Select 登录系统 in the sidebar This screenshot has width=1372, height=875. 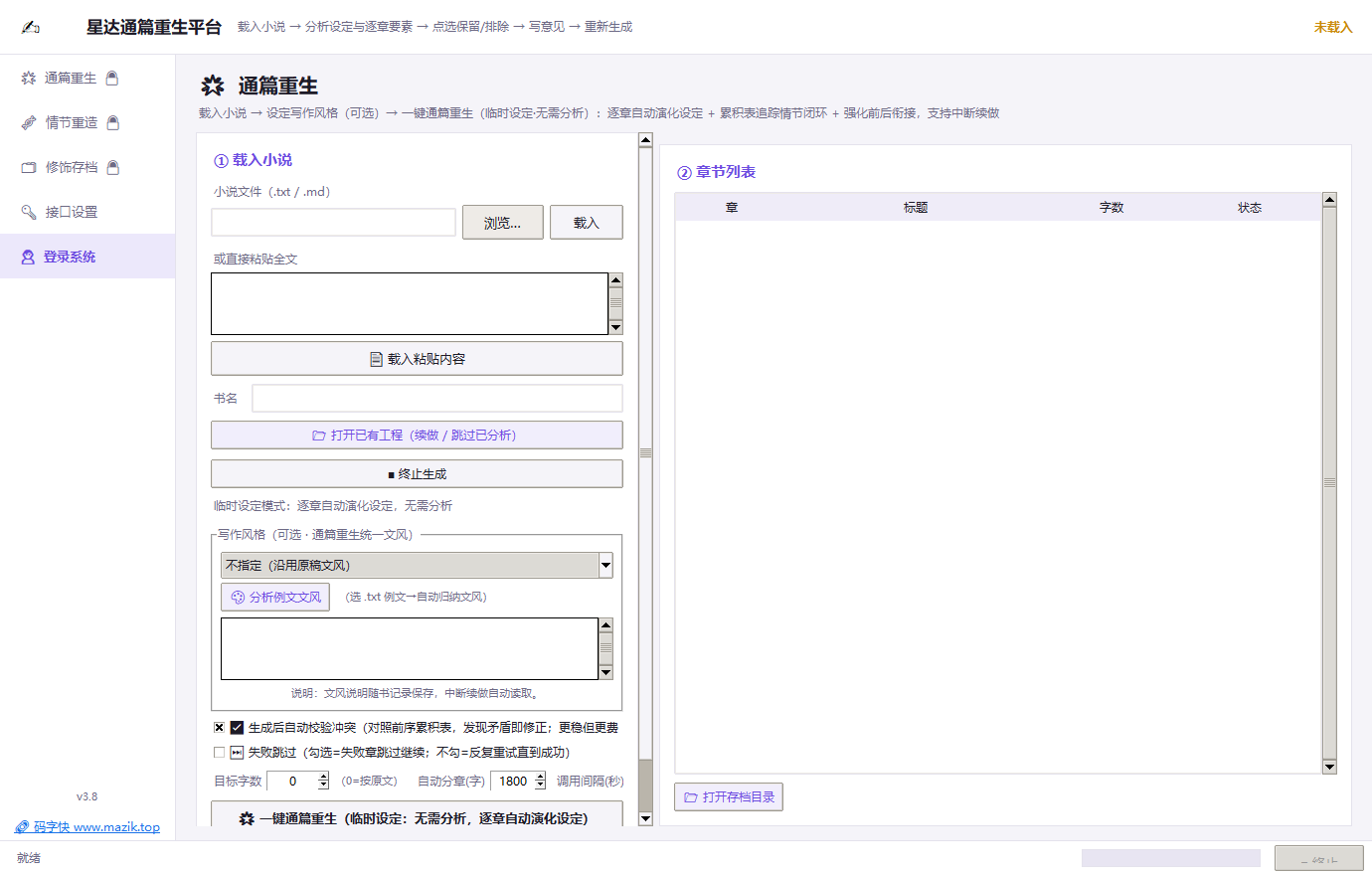(87, 257)
